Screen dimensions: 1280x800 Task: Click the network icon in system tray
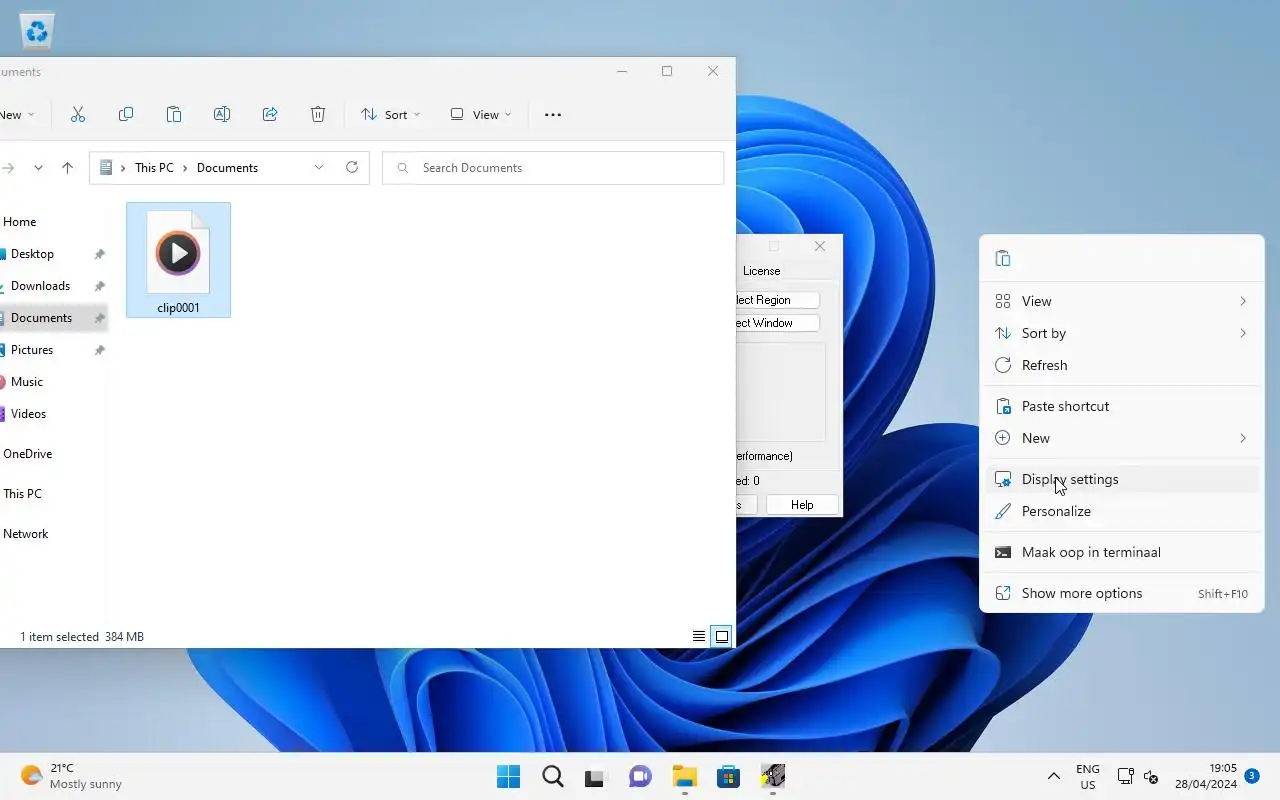click(x=1125, y=776)
